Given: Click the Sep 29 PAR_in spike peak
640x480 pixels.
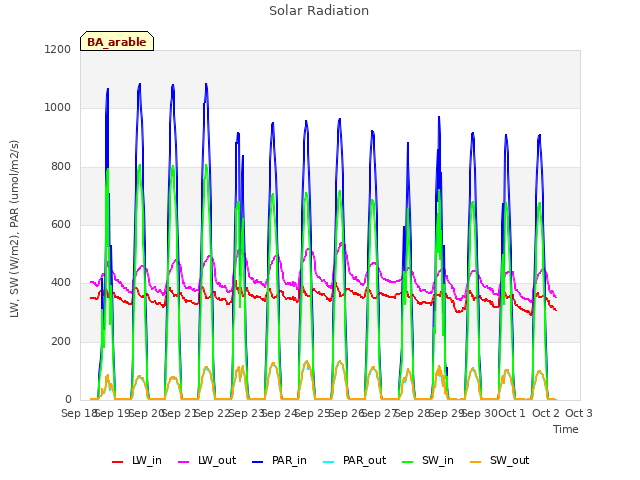Looking at the screenshot, I should point(439,117).
